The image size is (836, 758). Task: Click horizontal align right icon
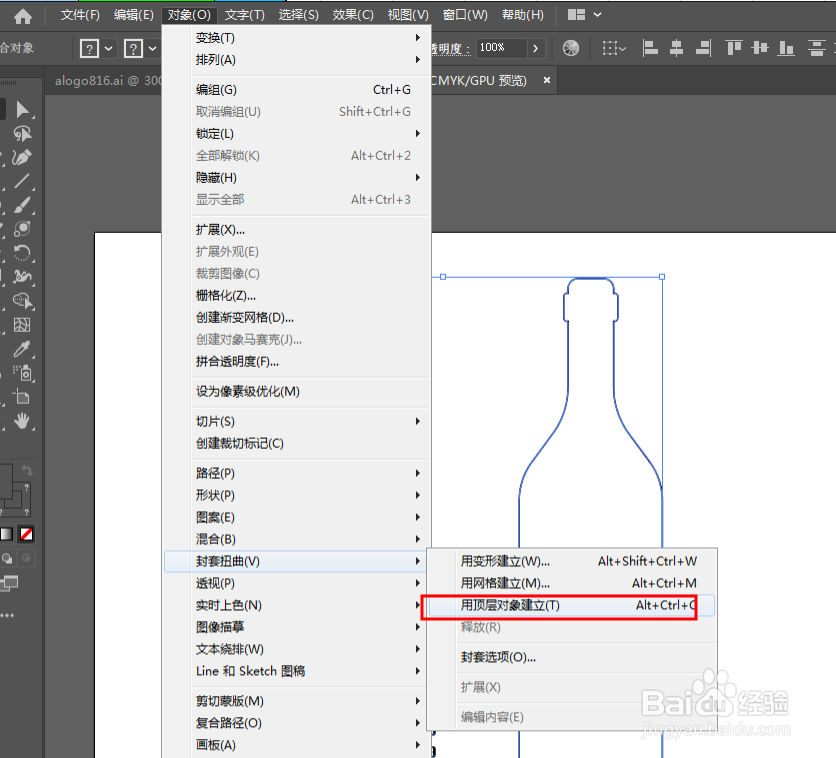[703, 49]
